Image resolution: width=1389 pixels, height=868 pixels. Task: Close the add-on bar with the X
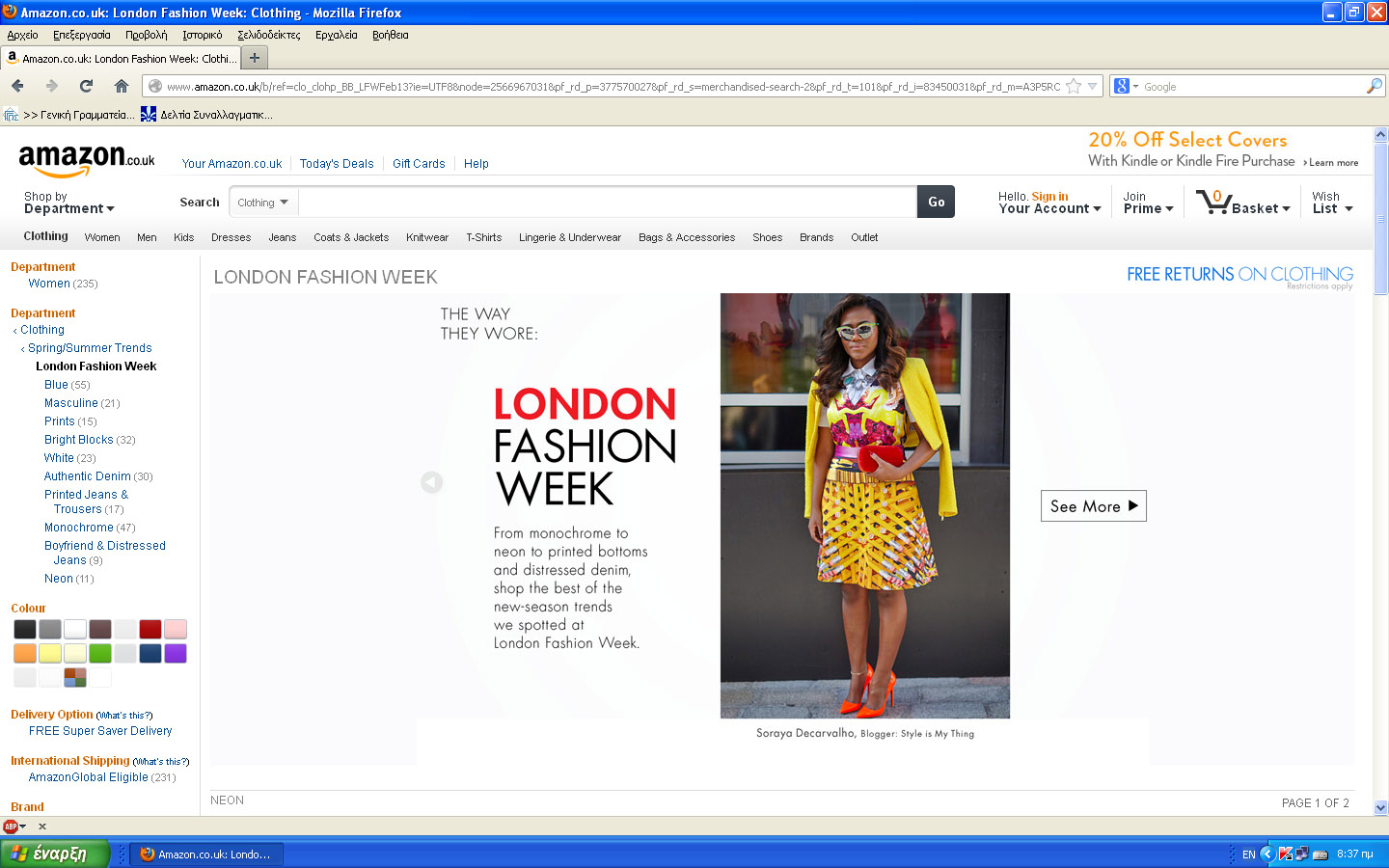point(42,827)
